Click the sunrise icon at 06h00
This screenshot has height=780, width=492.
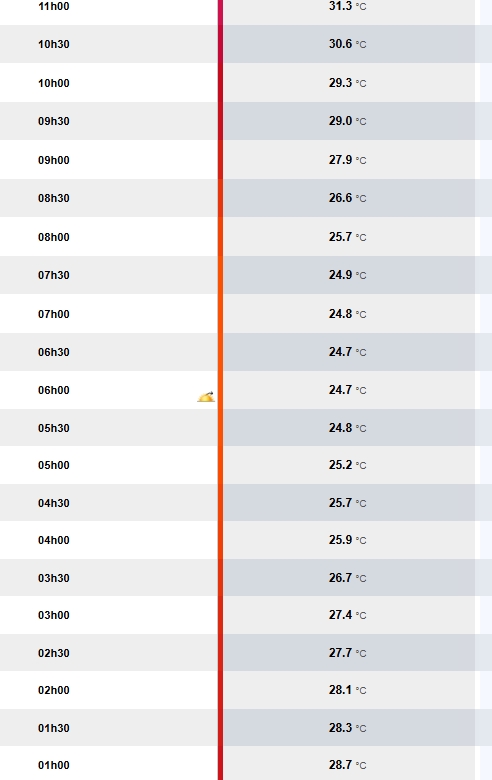206,396
